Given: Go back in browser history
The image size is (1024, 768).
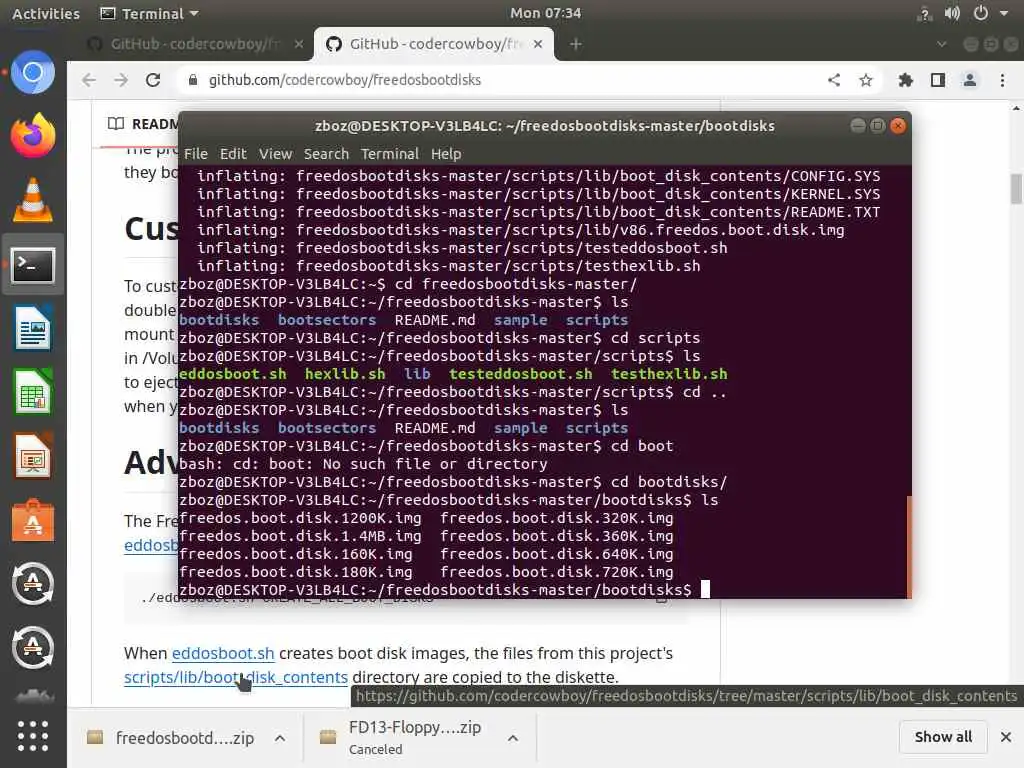Looking at the screenshot, I should [89, 80].
